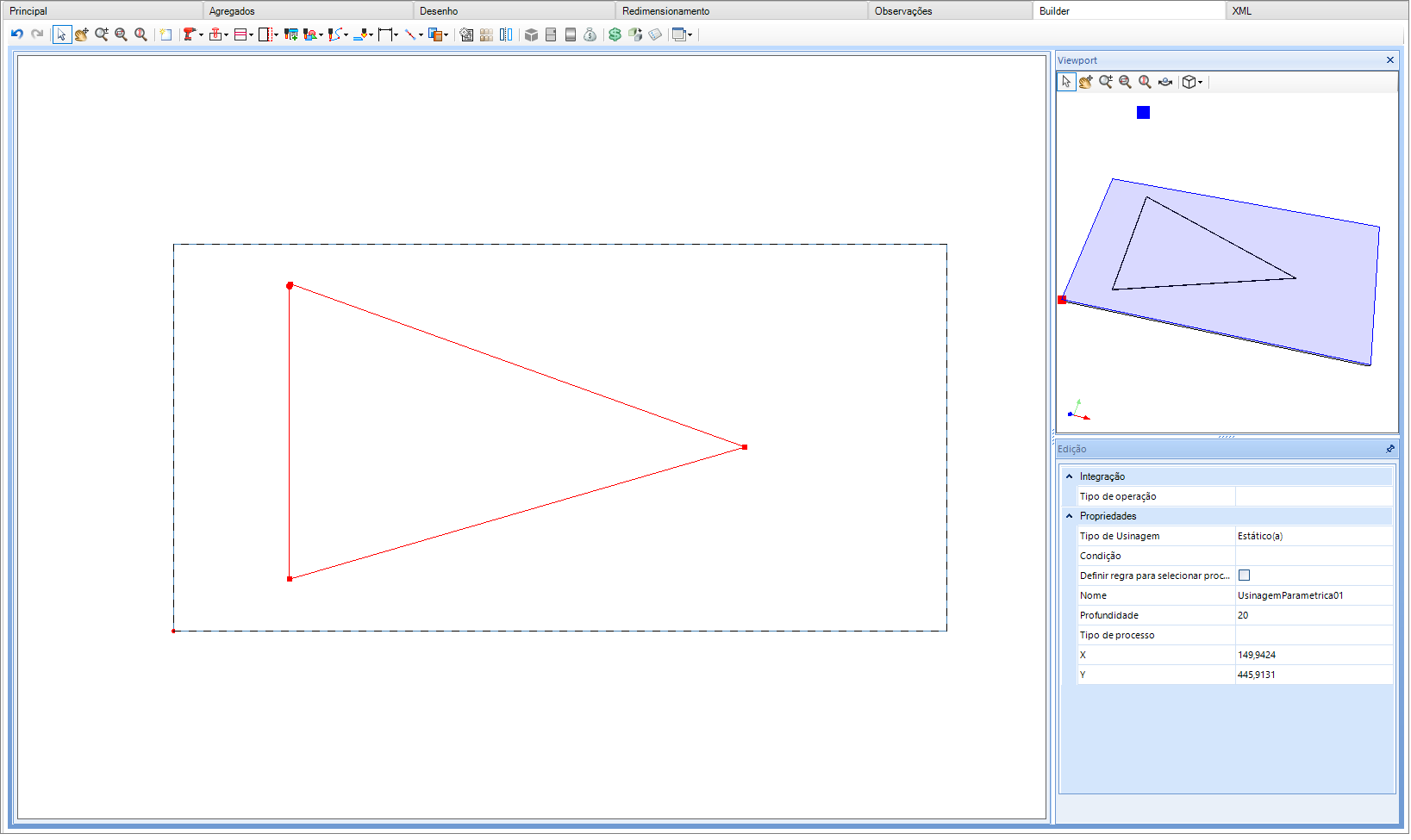Screen dimensions: 1411x840
Task: Click the green dollar sign icon
Action: [615, 34]
